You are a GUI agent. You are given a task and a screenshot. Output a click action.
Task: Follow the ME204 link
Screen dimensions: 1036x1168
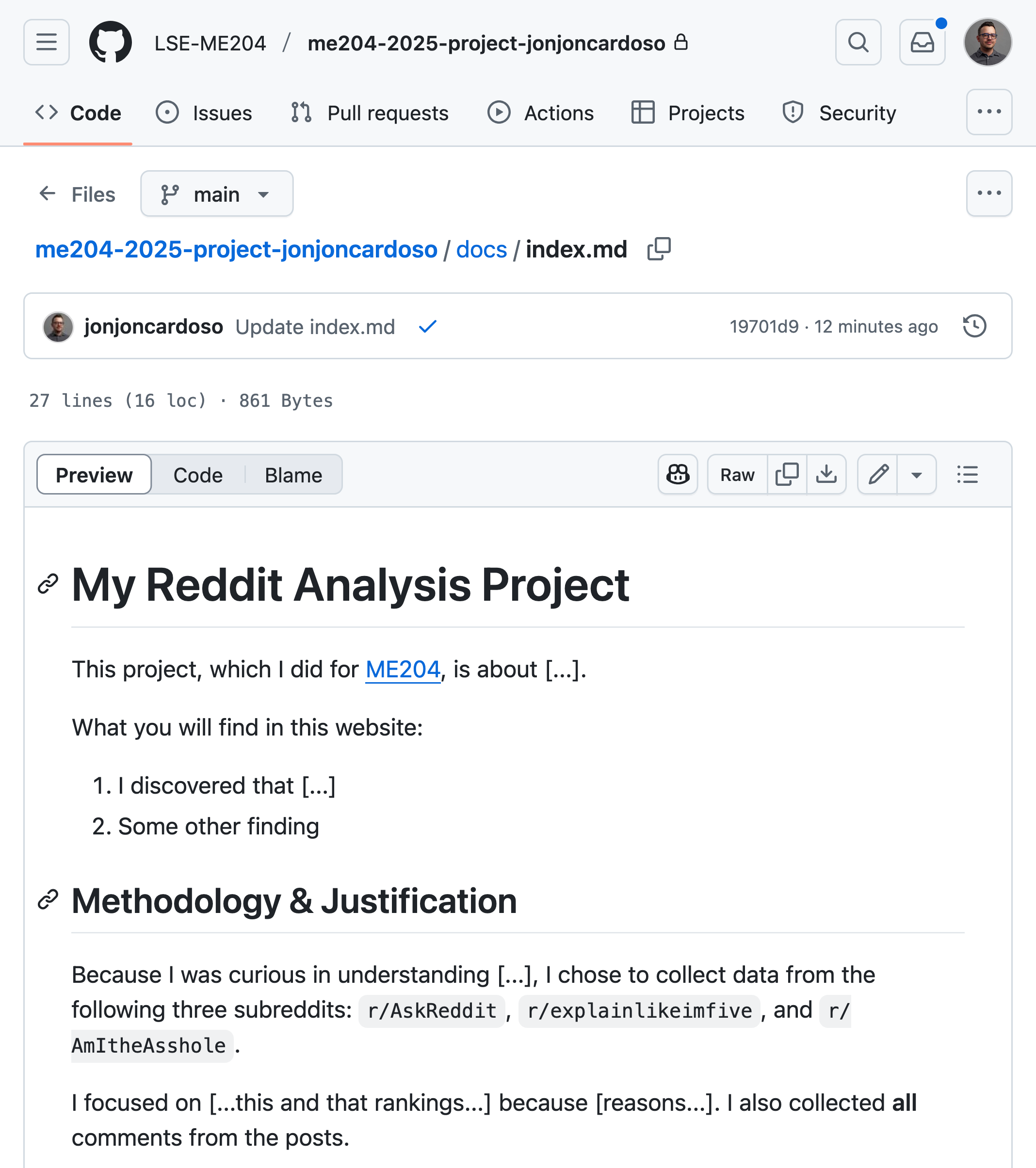403,669
